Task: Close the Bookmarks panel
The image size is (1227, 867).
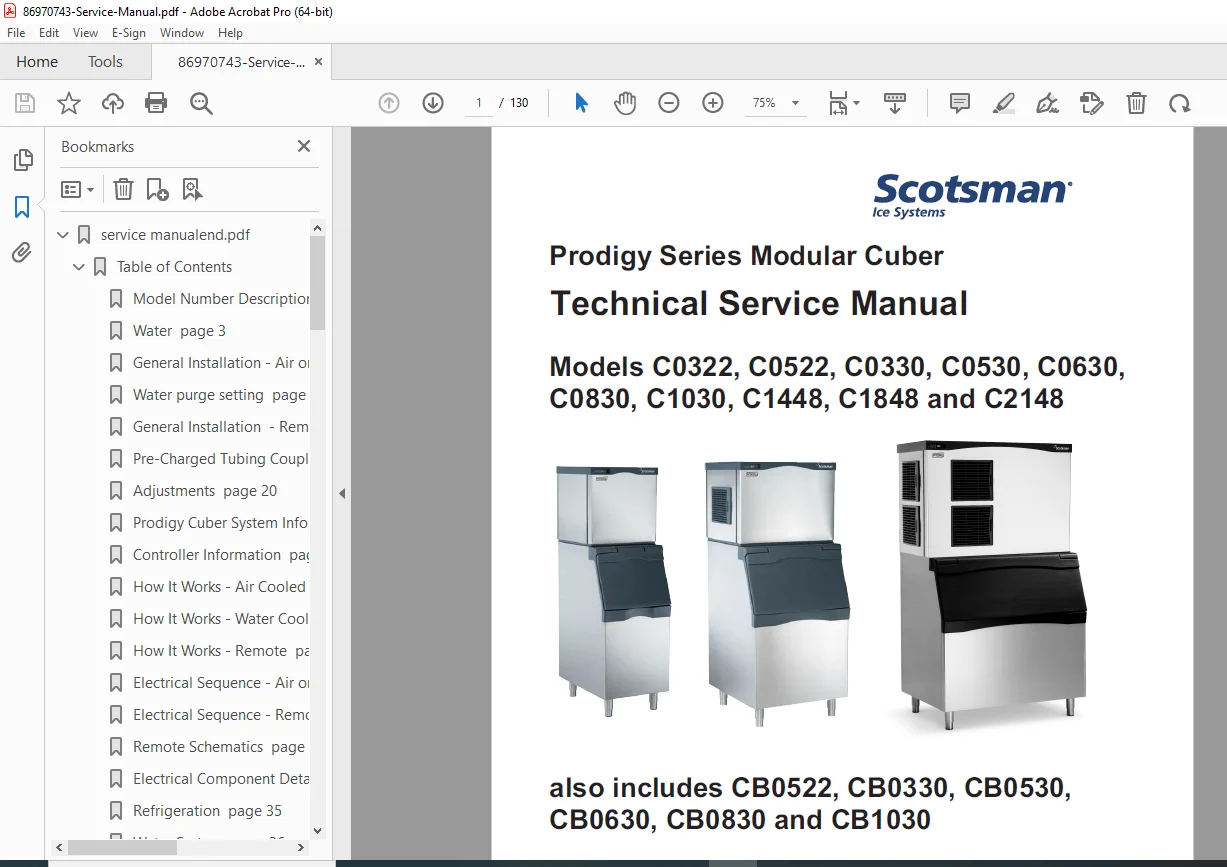Action: (x=304, y=146)
